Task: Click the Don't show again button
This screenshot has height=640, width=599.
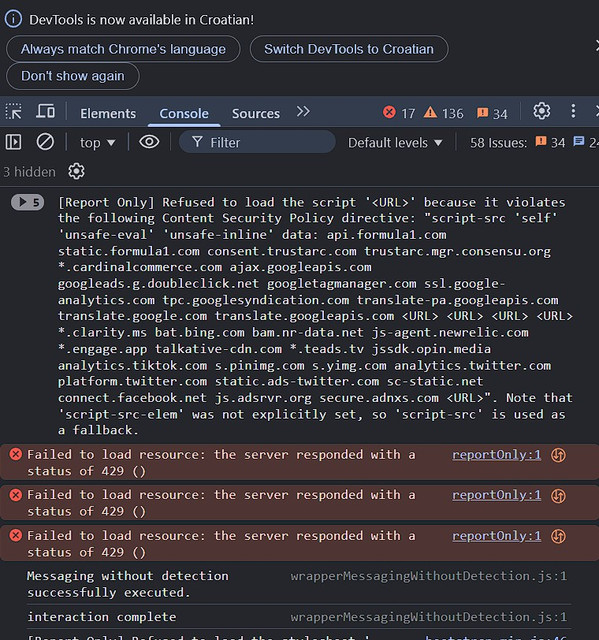Action: (x=73, y=76)
